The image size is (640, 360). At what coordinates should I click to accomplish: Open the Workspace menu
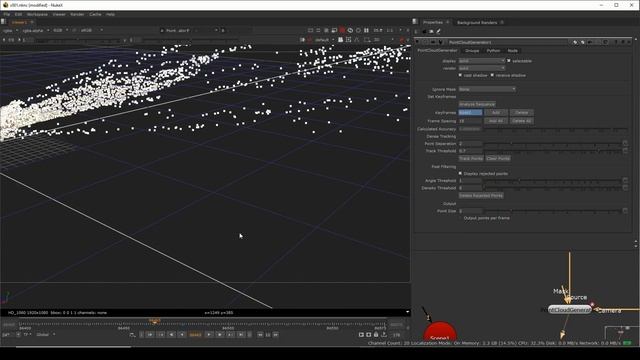click(37, 14)
